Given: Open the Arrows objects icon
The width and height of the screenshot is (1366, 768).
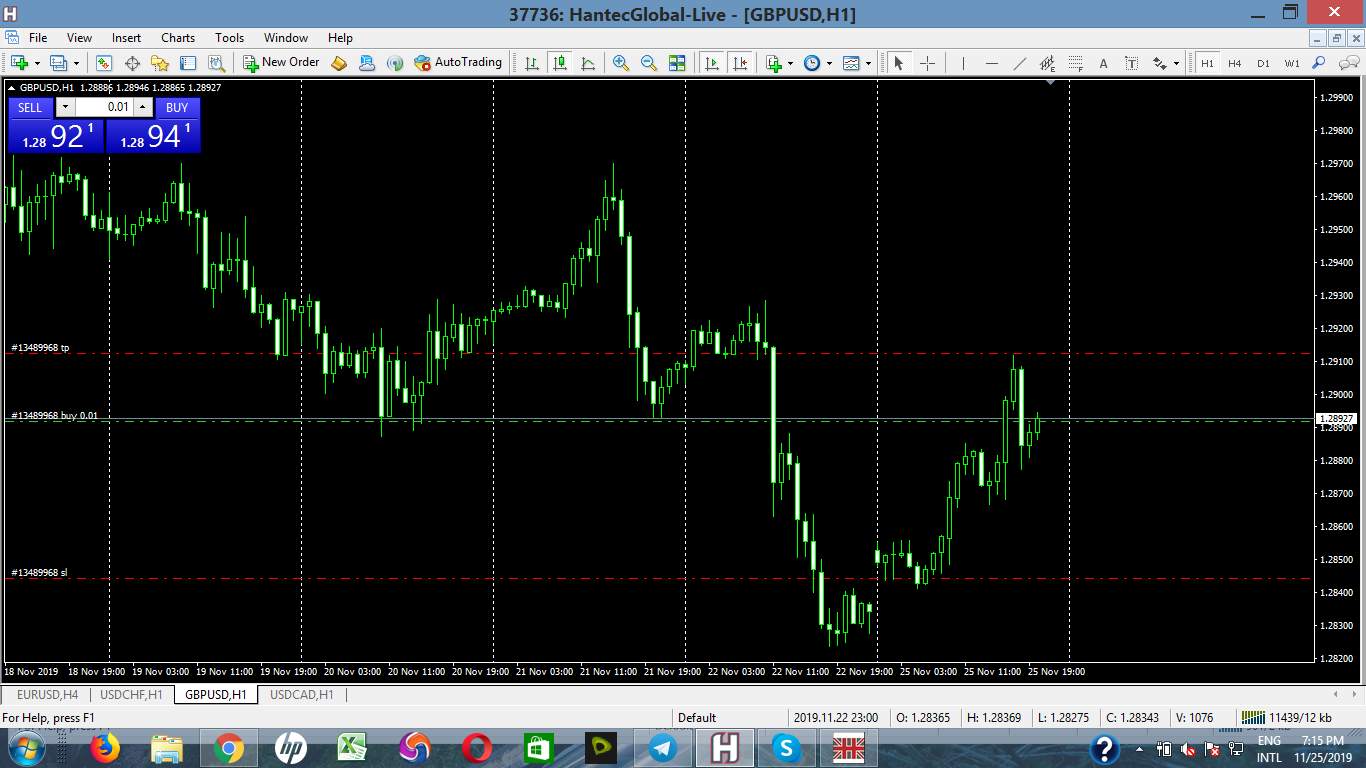Looking at the screenshot, I should click(x=1159, y=63).
